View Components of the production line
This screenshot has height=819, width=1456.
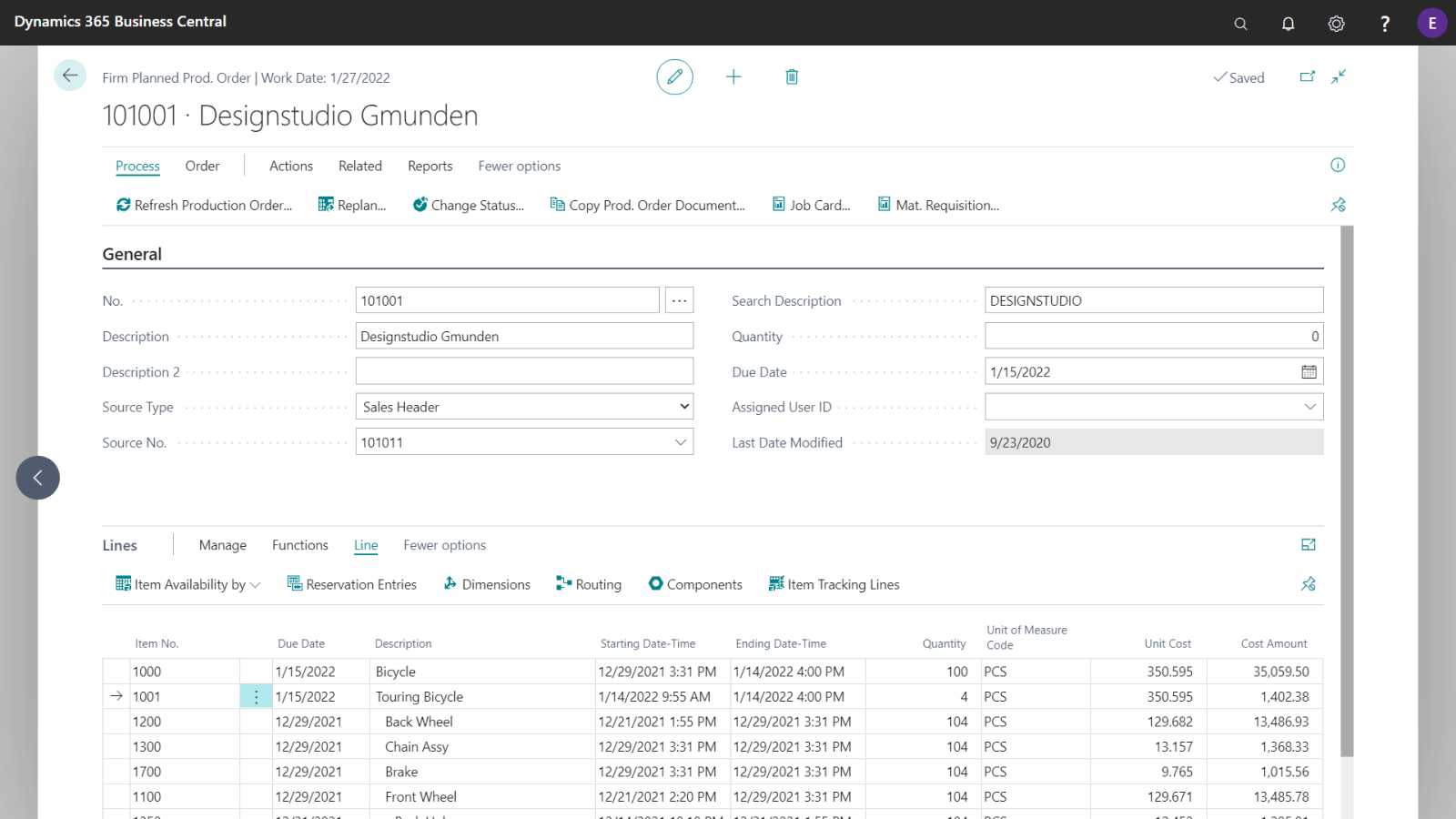point(694,583)
